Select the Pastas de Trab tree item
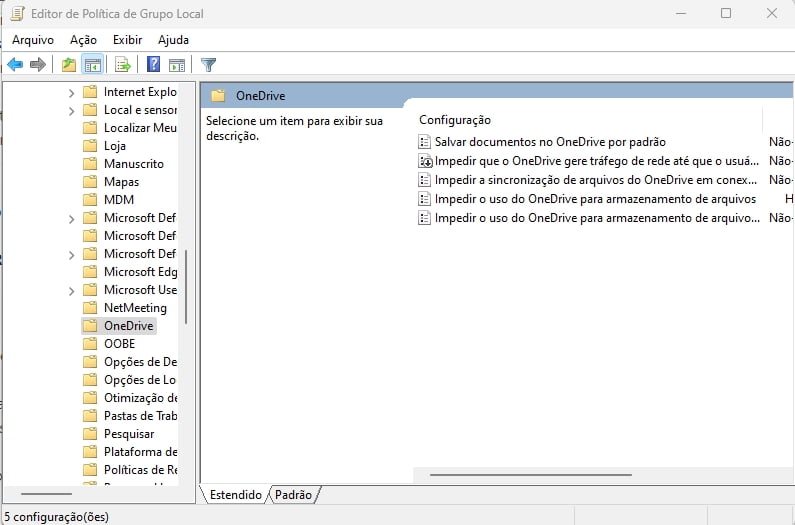 coord(140,416)
